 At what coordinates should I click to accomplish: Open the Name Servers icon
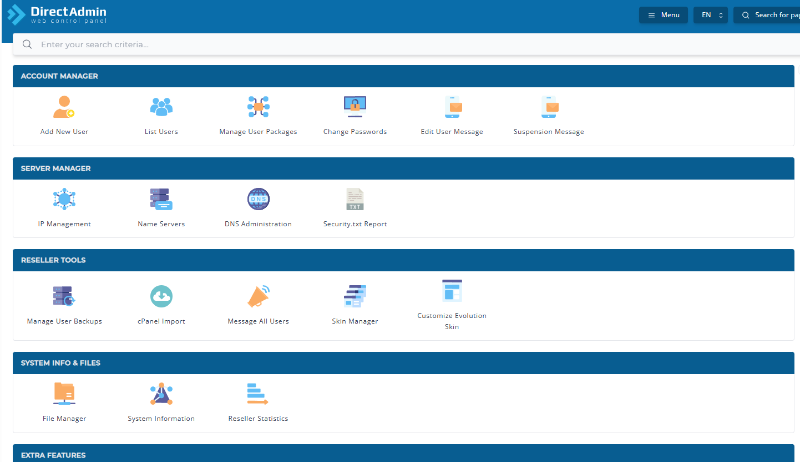161,199
